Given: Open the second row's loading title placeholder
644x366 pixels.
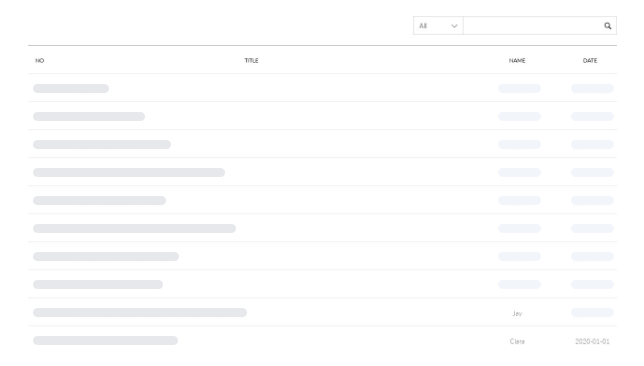Looking at the screenshot, I should click(89, 116).
